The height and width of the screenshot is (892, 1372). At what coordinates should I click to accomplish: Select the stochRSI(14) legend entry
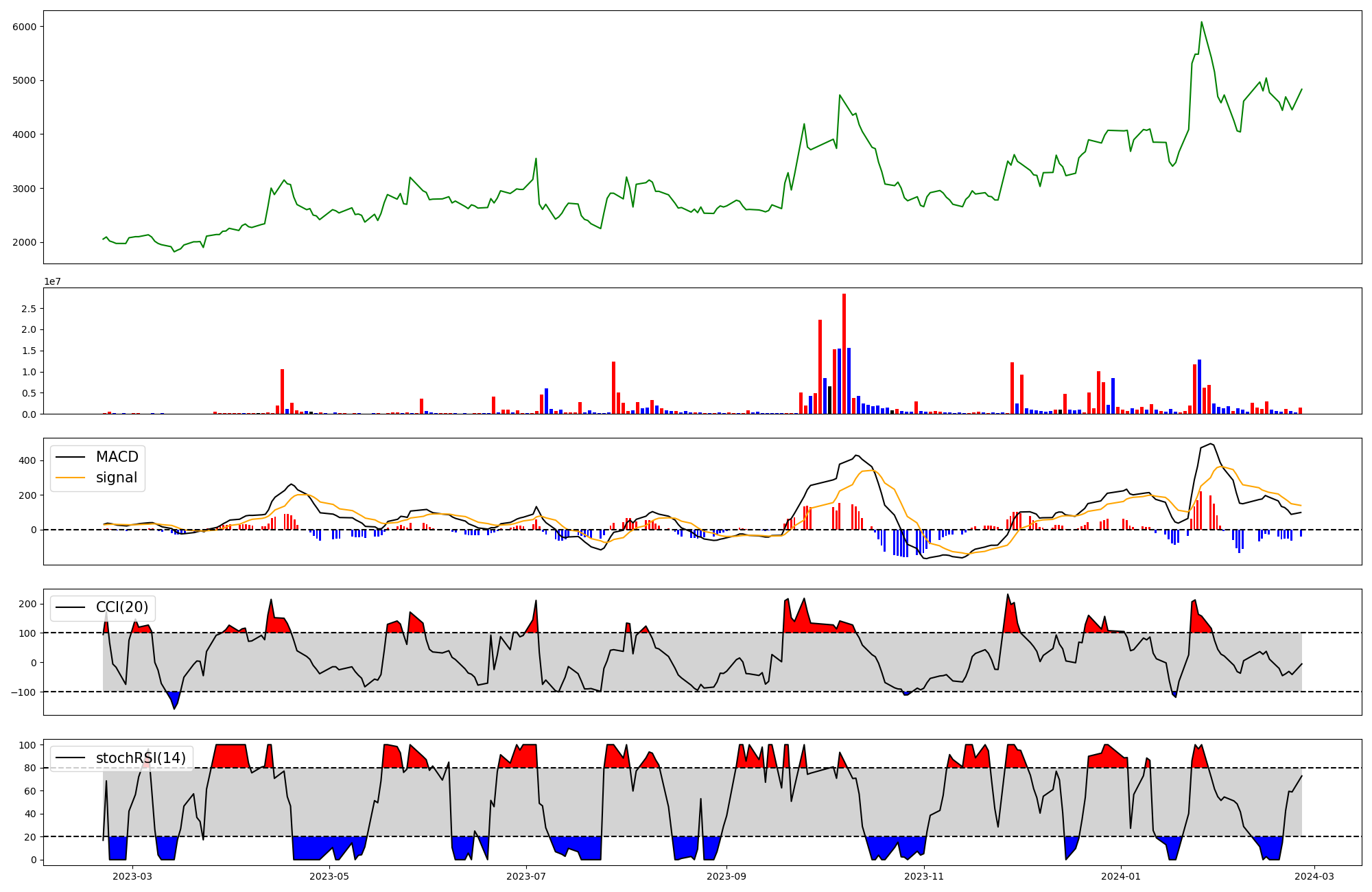141,758
